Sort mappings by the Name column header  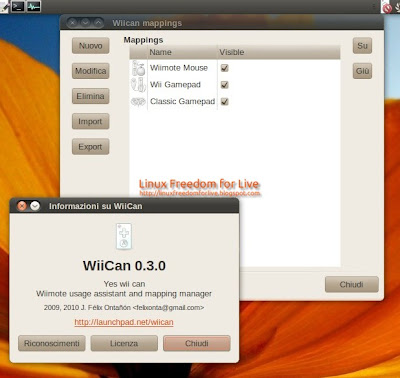coord(182,52)
